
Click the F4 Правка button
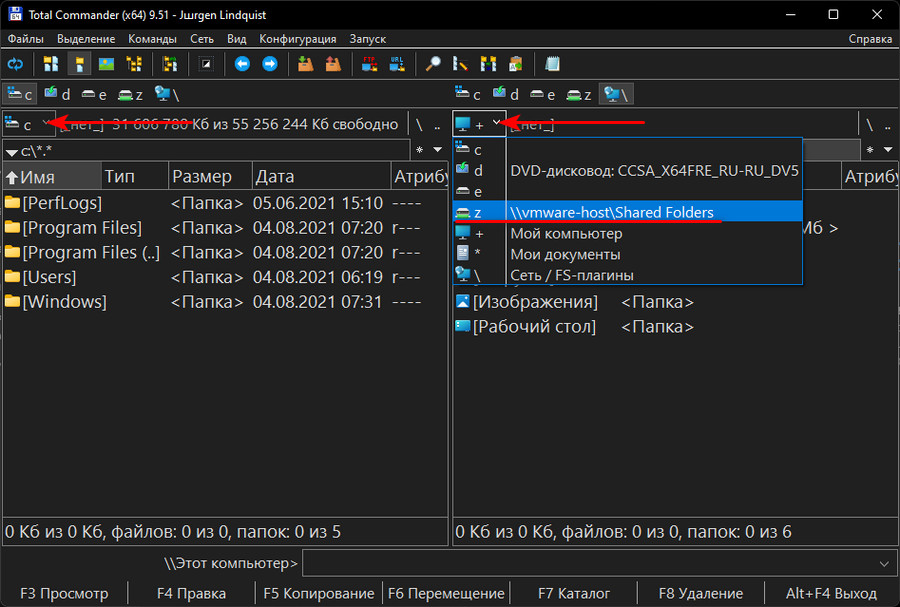(x=191, y=593)
